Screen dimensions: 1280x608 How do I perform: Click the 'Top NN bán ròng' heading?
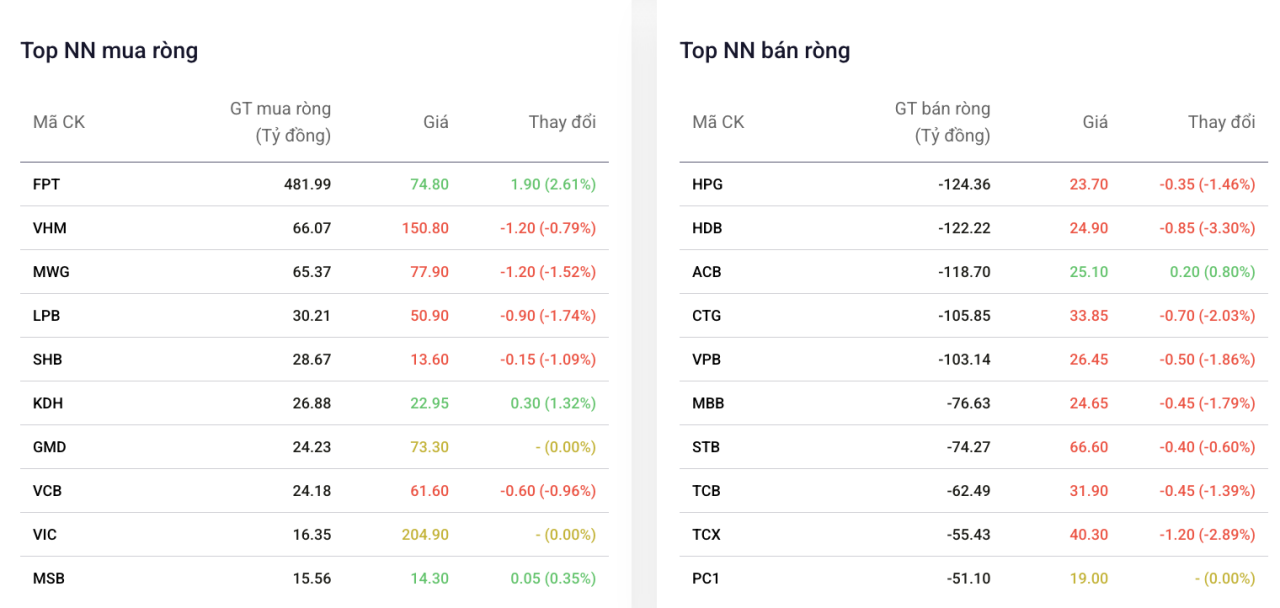pyautogui.click(x=765, y=51)
